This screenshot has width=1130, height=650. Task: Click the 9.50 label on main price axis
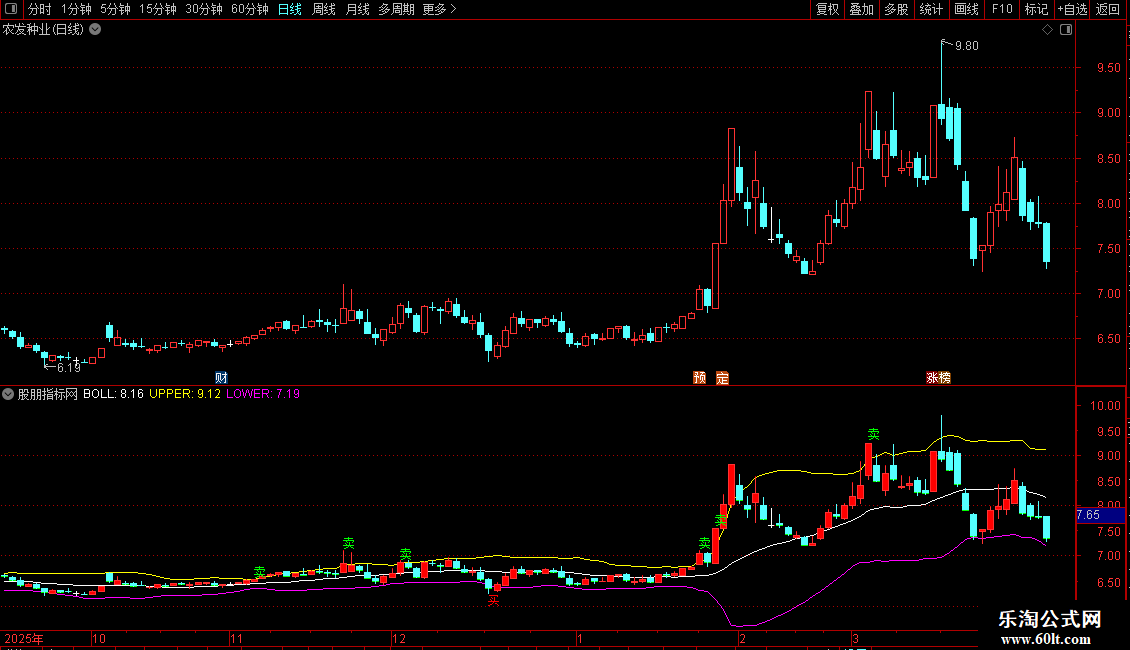(1109, 68)
